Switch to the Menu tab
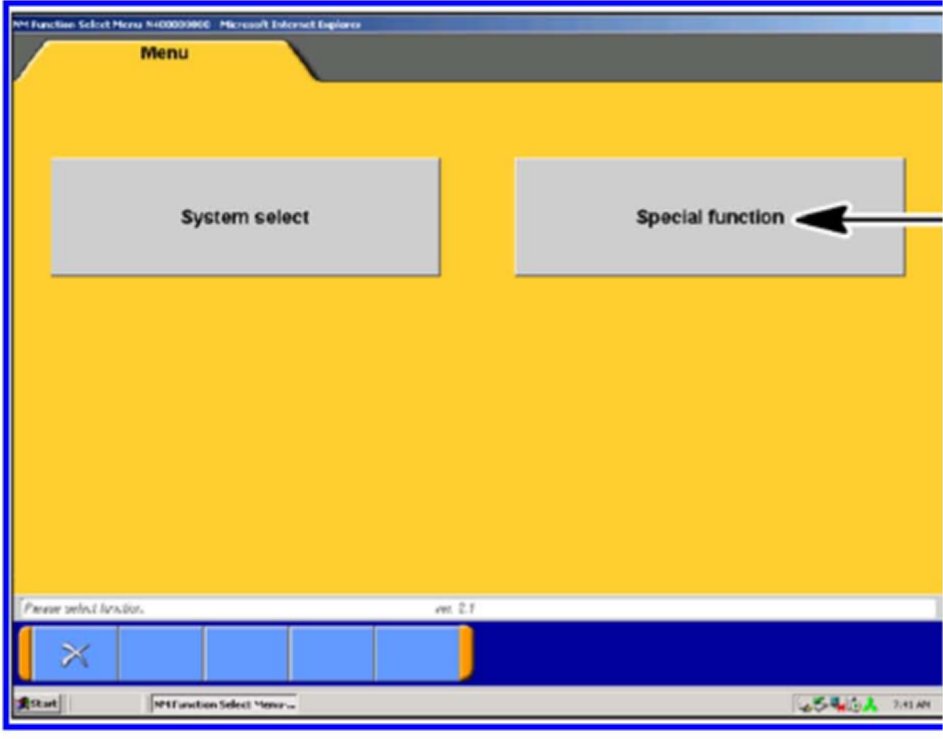 pyautogui.click(x=164, y=55)
